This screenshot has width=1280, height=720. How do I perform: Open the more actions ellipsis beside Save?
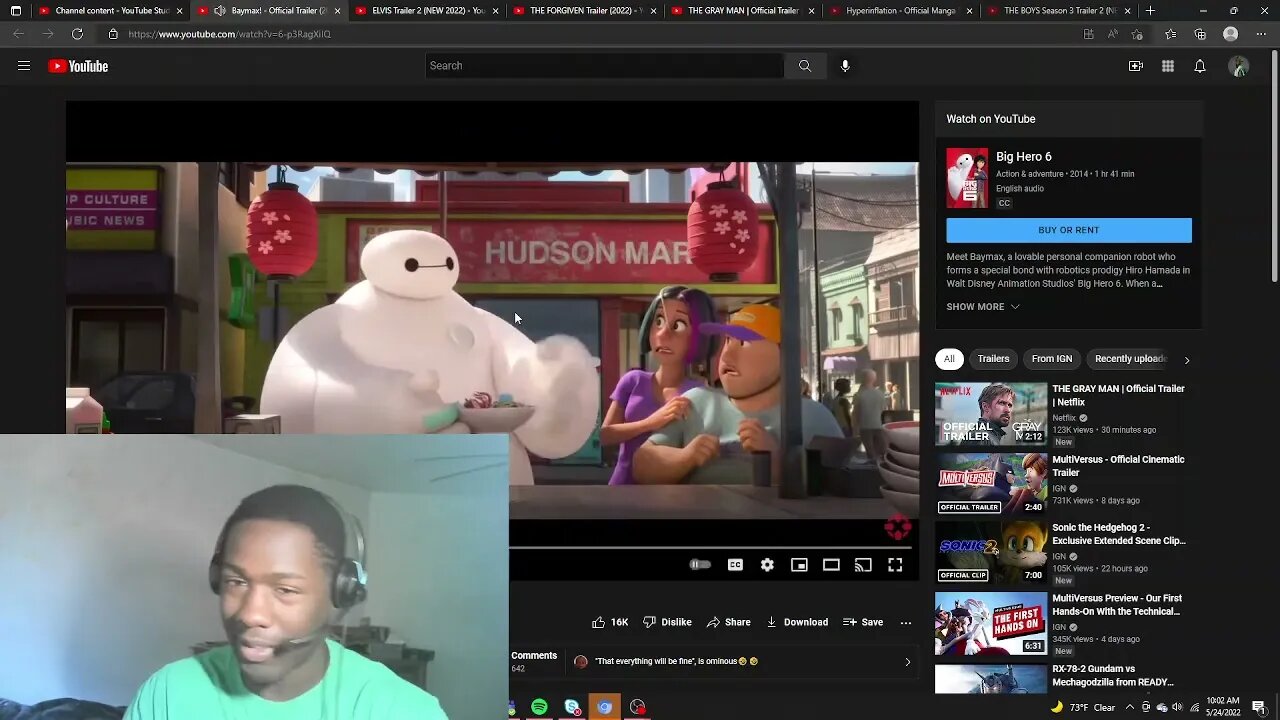(906, 622)
